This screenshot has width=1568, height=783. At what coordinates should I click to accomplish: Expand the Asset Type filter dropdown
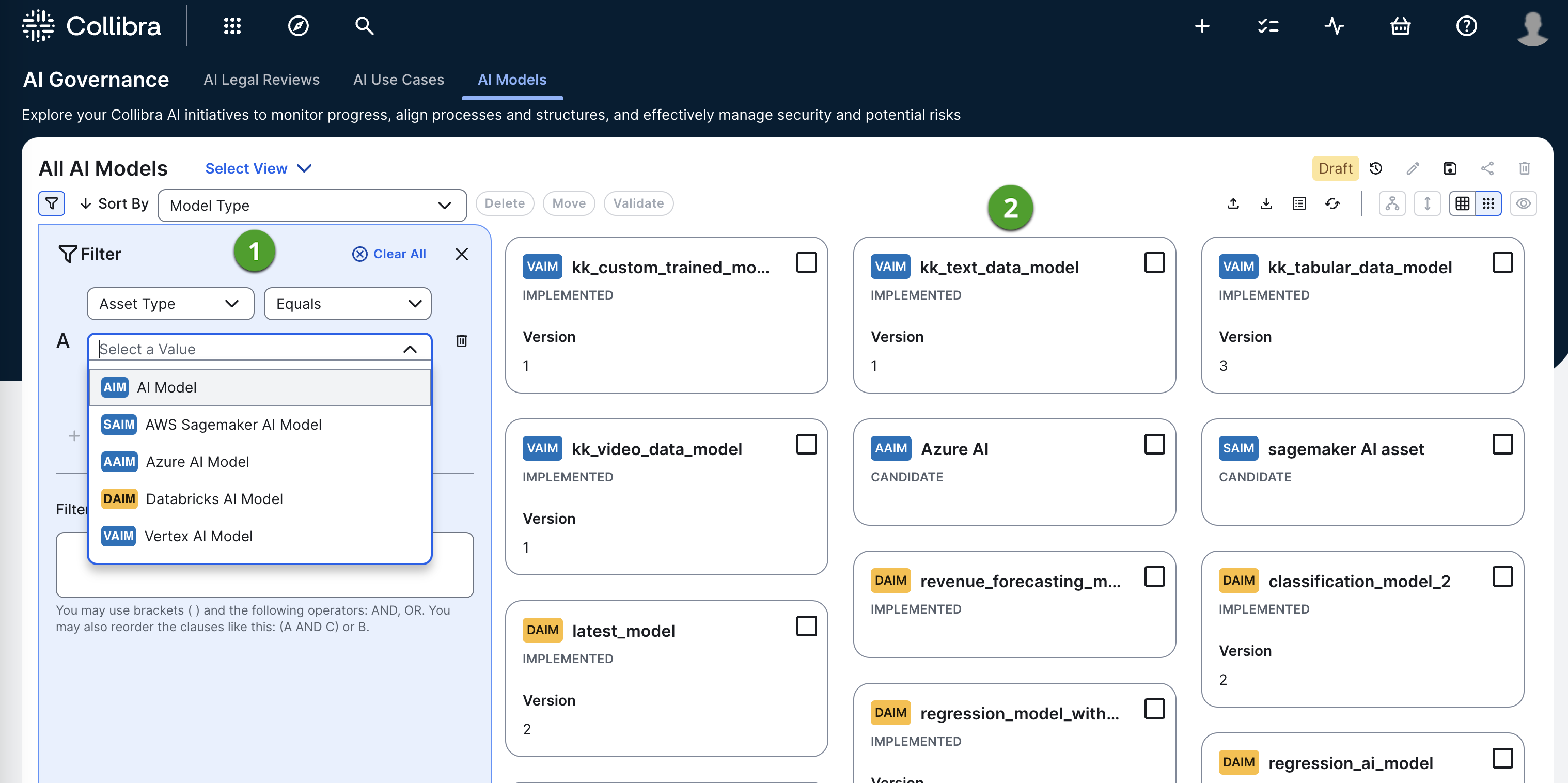point(170,303)
